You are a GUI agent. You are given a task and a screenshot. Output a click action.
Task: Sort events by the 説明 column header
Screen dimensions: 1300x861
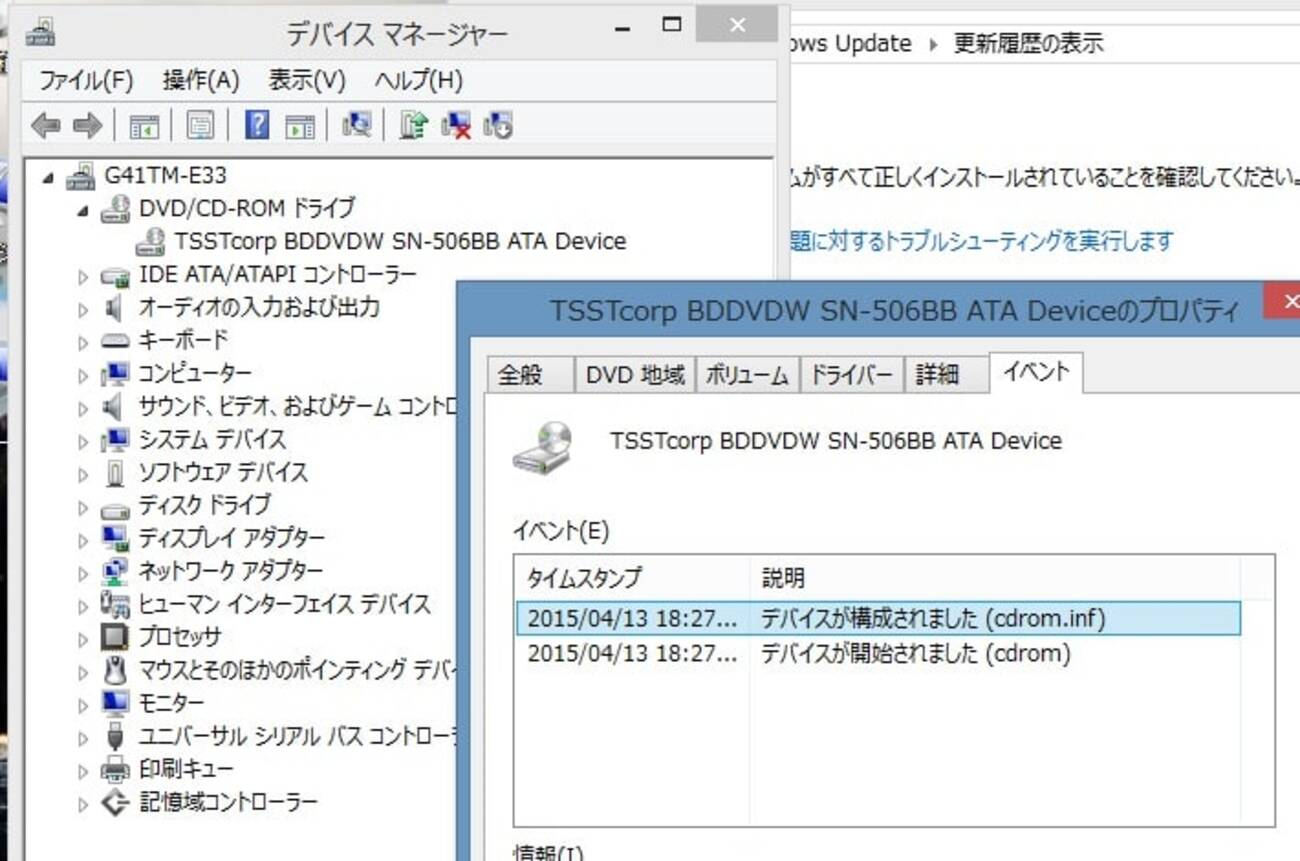point(994,578)
